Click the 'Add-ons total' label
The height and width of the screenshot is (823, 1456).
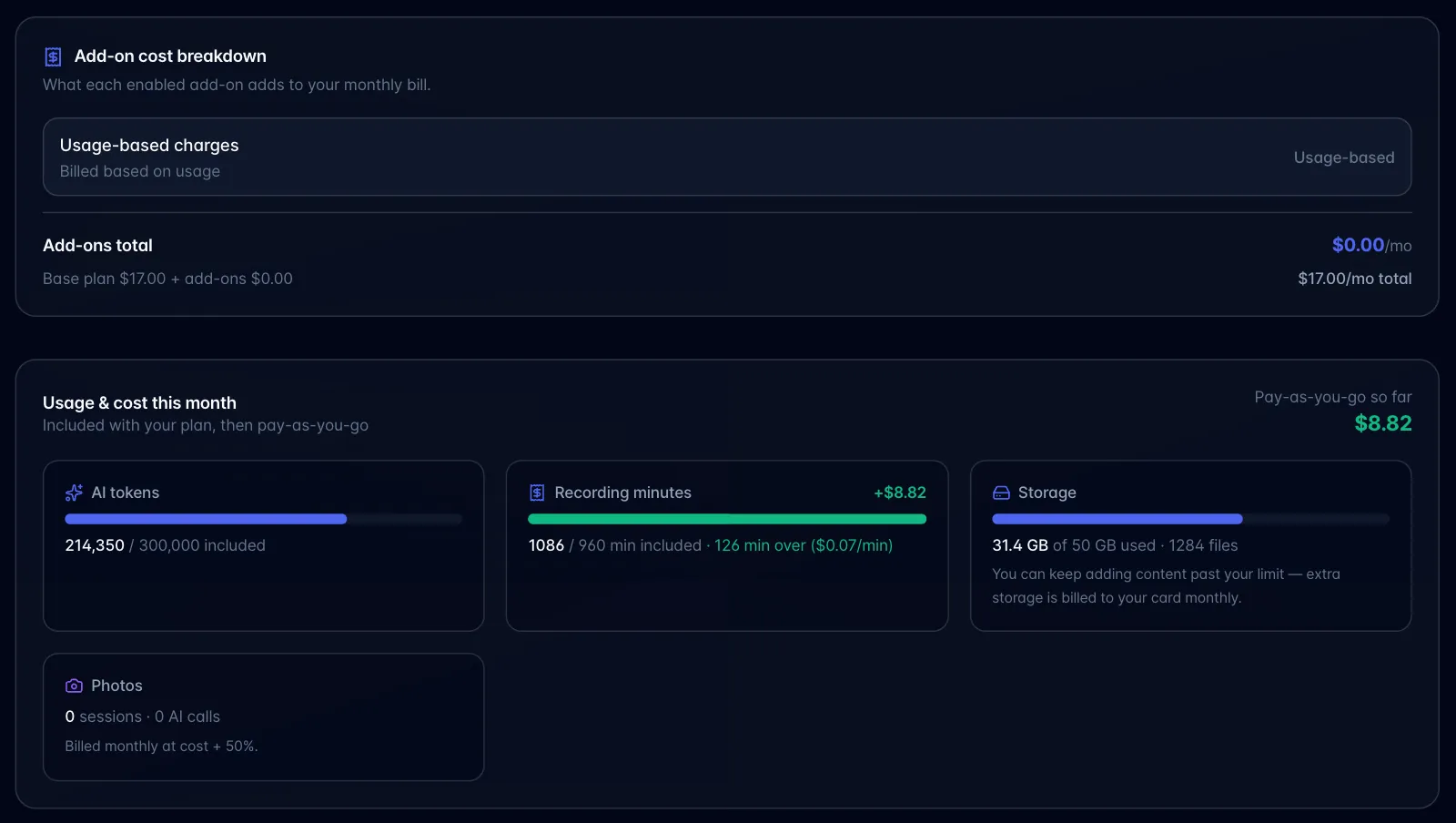[97, 245]
